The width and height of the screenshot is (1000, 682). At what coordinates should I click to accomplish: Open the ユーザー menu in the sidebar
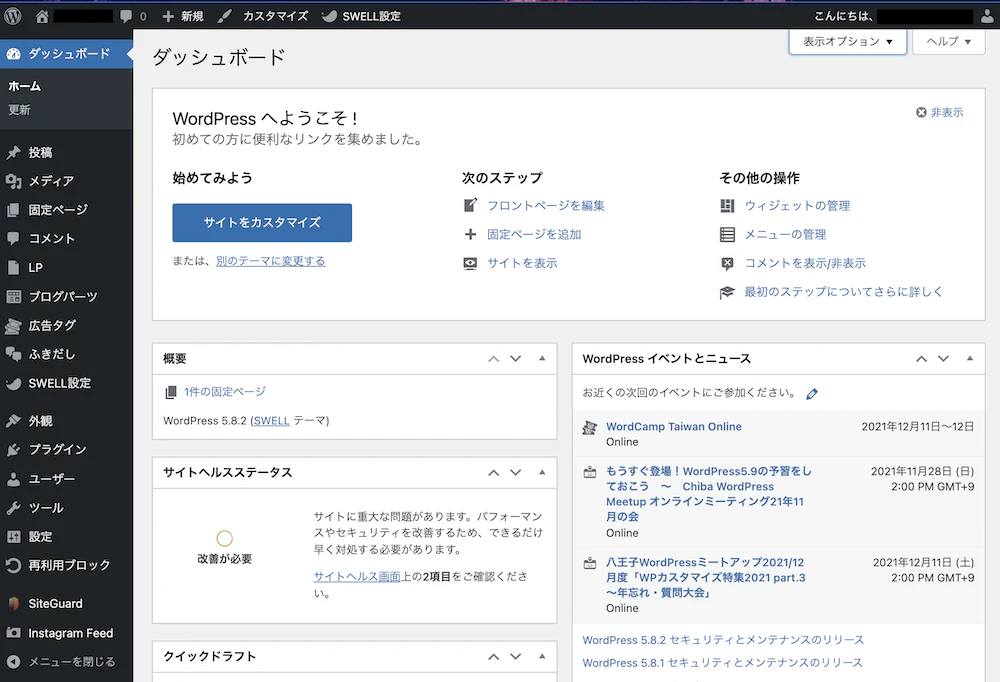tap(52, 479)
